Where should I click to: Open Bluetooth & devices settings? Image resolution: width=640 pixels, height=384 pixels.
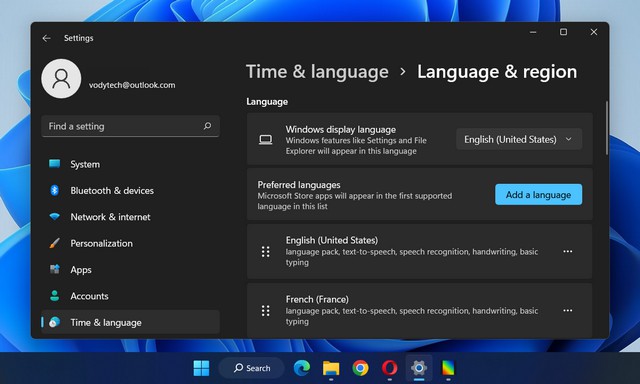[x=130, y=191]
